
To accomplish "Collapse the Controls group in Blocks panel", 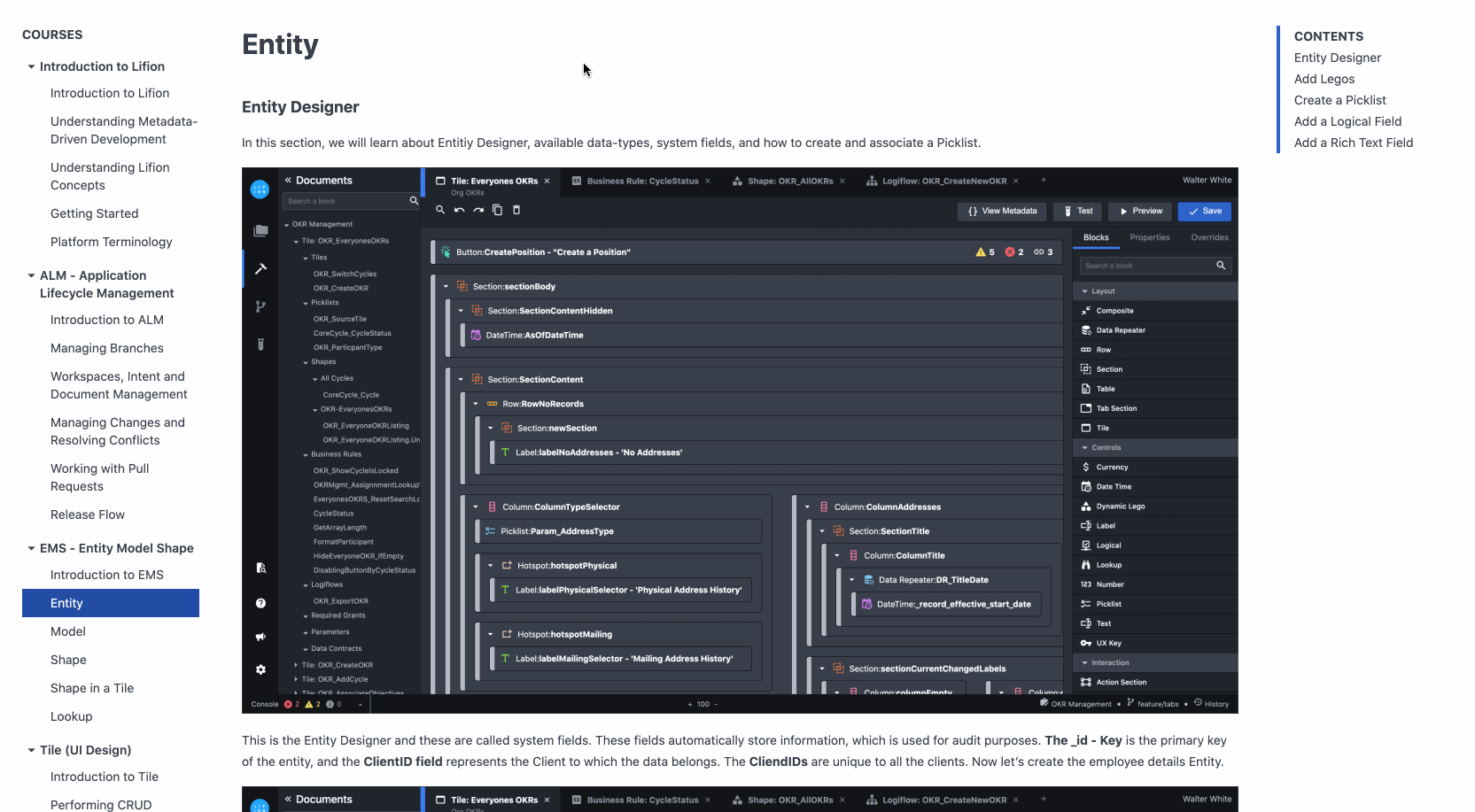I will pyautogui.click(x=1085, y=448).
